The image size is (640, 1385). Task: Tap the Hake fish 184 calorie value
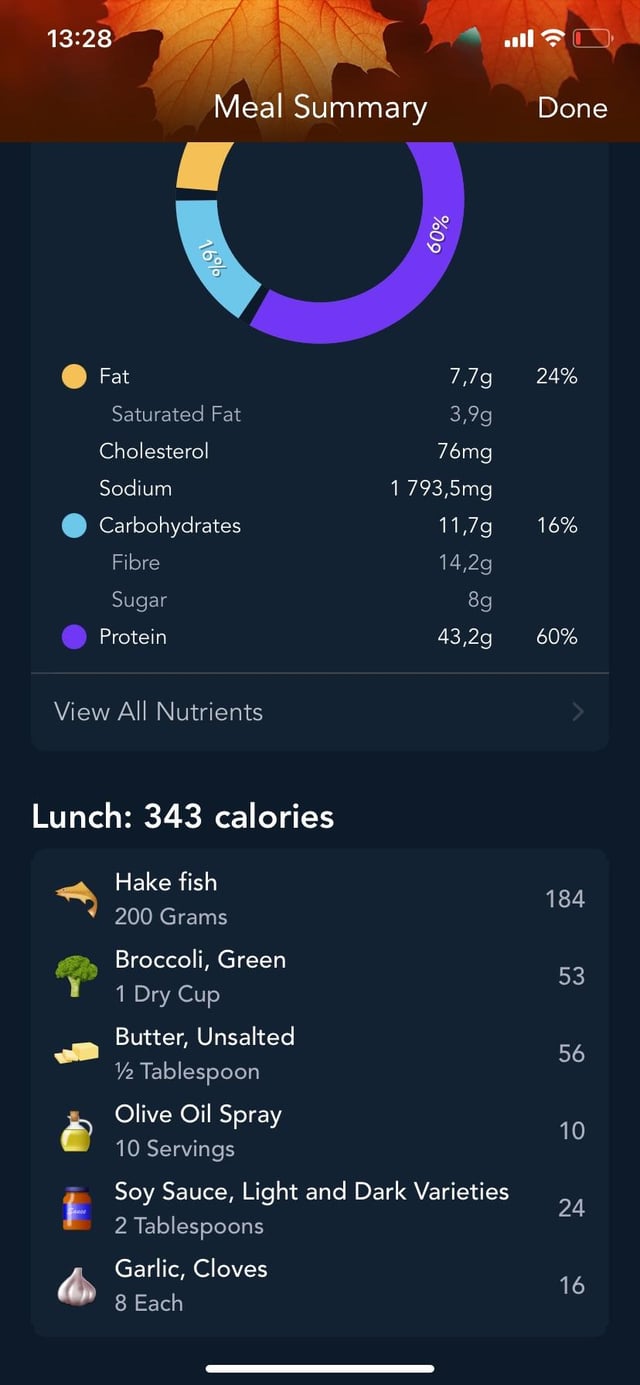click(564, 899)
